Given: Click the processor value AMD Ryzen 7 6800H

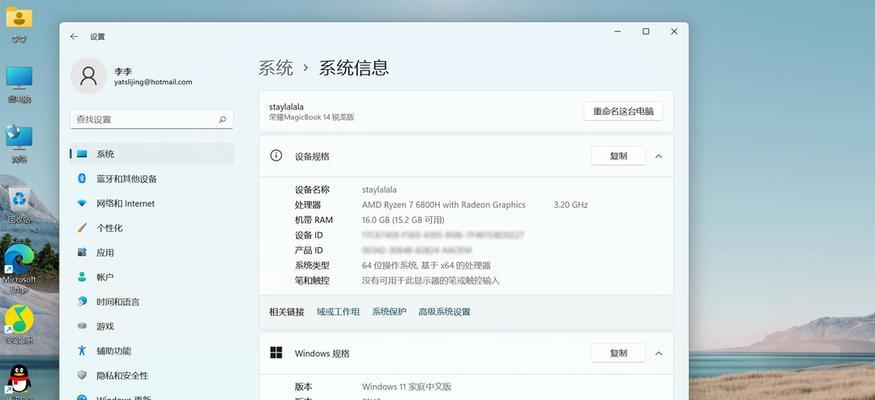Looking at the screenshot, I should [x=444, y=205].
